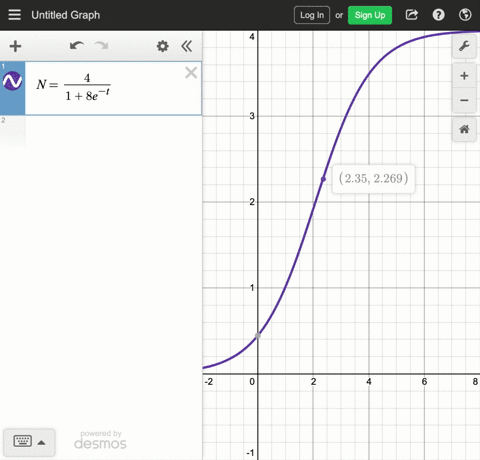Add a new expression item
Image resolution: width=480 pixels, height=460 pixels.
(x=15, y=46)
